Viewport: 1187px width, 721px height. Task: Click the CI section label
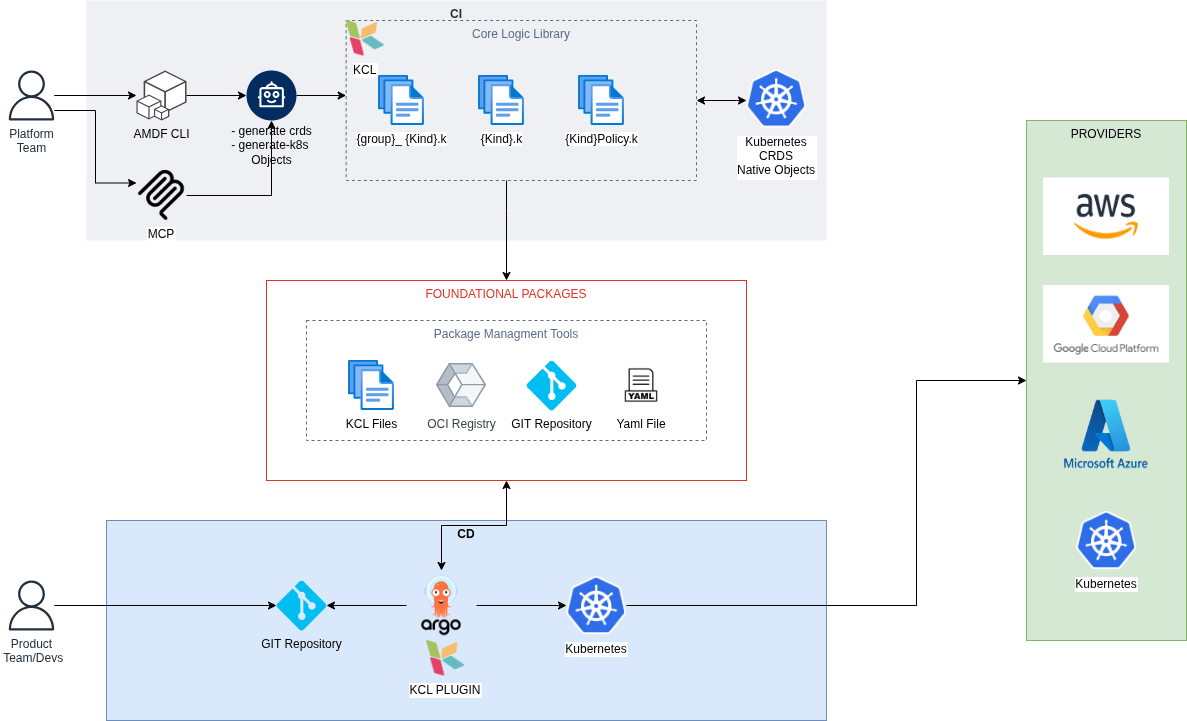(456, 14)
